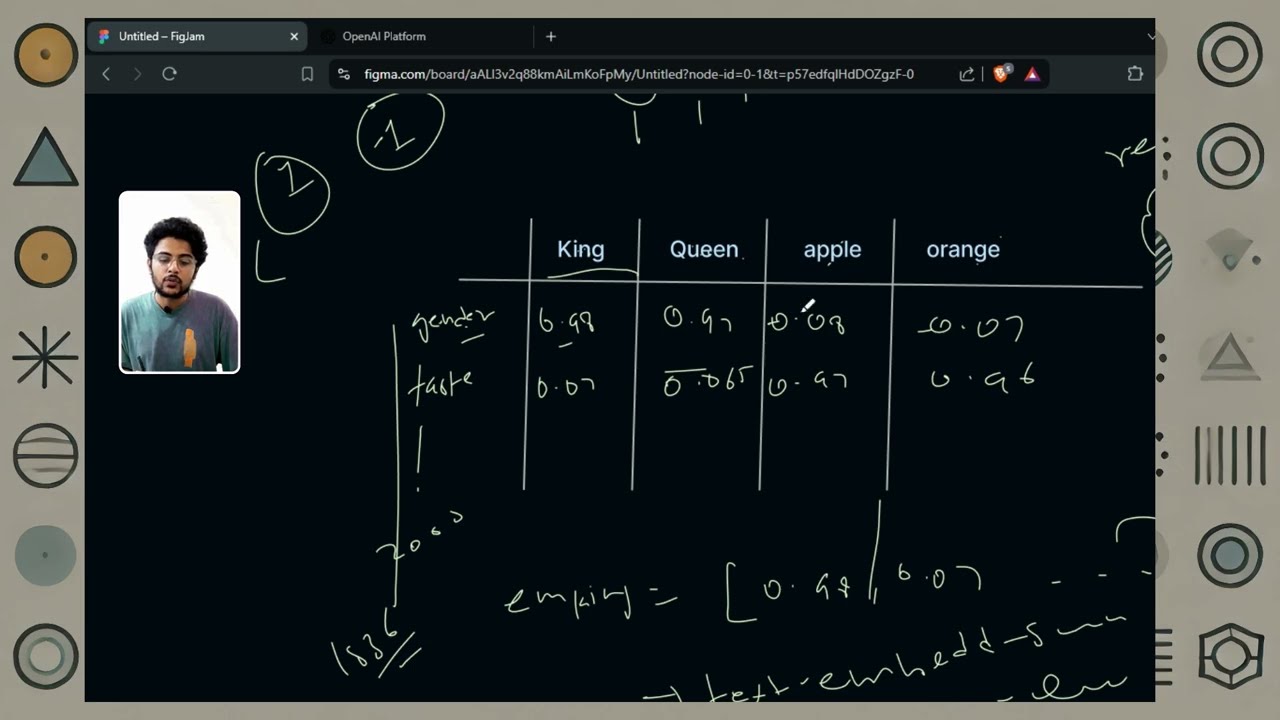Focus the figma.com address bar URL
The width and height of the screenshot is (1280, 720).
pyautogui.click(x=639, y=74)
